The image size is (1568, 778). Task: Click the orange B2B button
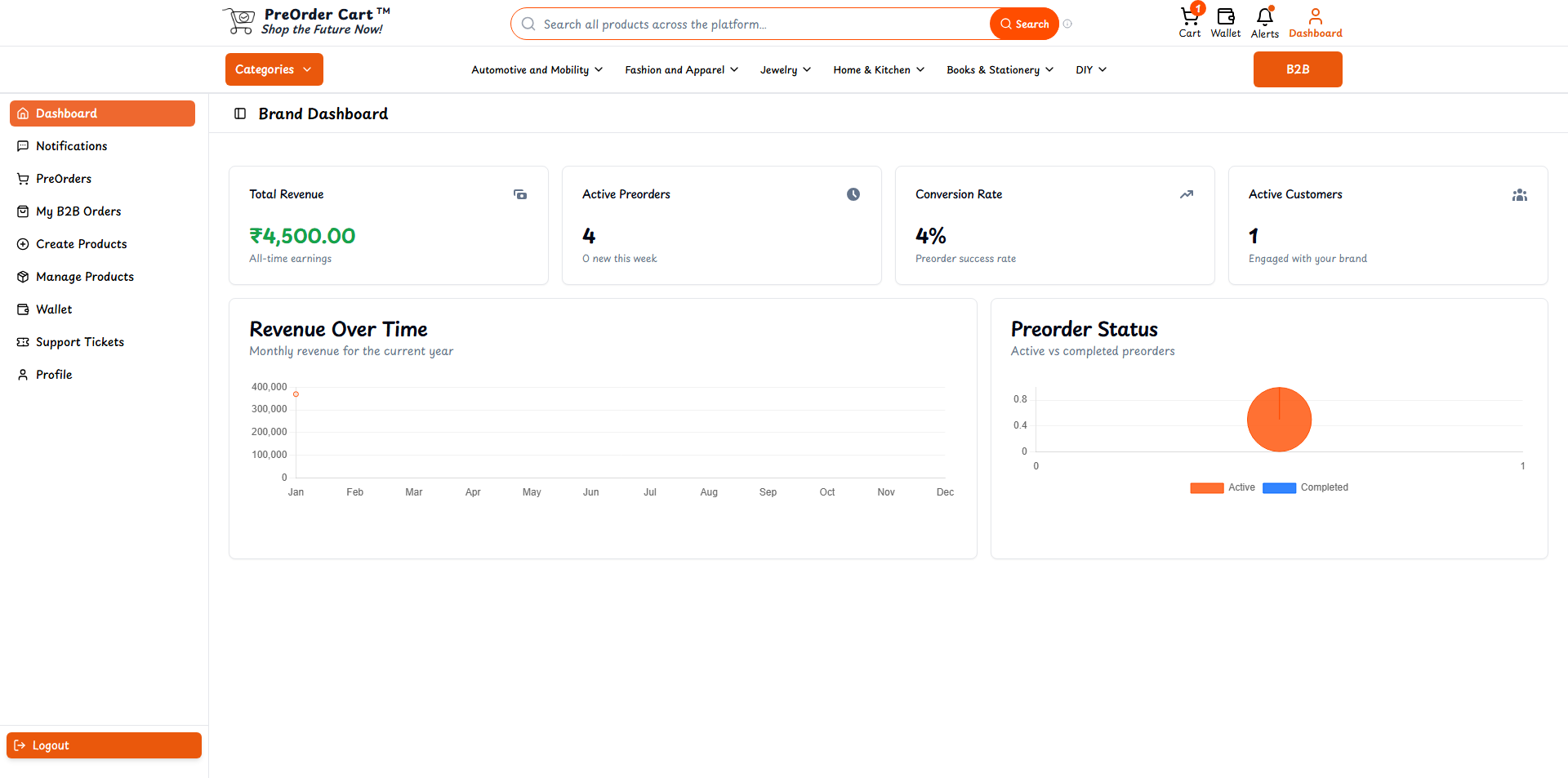1297,69
